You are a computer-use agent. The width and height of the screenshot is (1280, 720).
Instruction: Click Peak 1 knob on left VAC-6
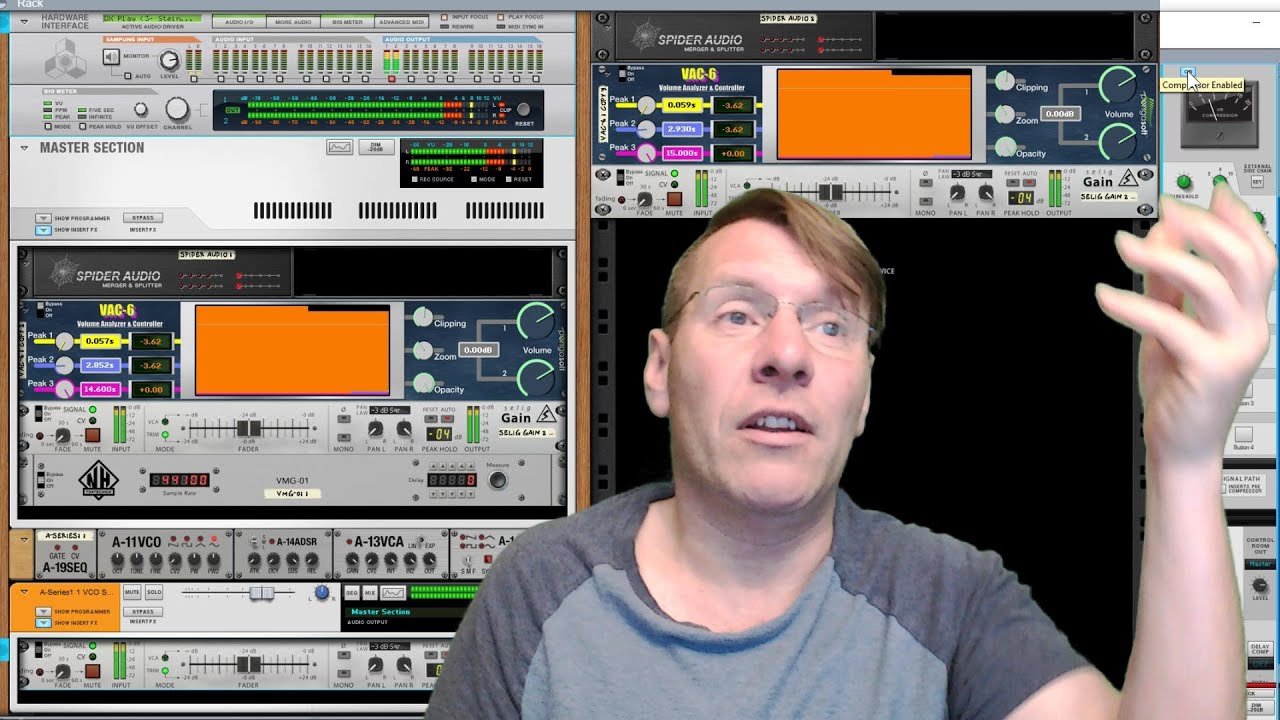click(65, 341)
